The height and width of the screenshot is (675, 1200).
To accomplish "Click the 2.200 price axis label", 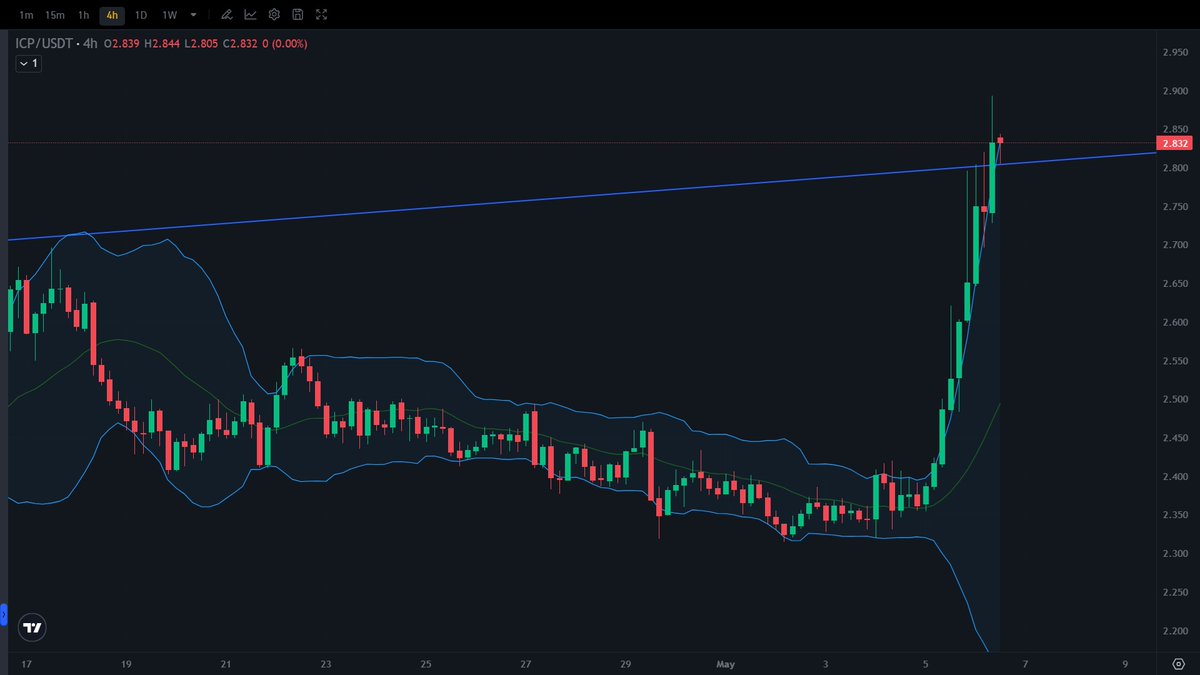I will 1175,630.
